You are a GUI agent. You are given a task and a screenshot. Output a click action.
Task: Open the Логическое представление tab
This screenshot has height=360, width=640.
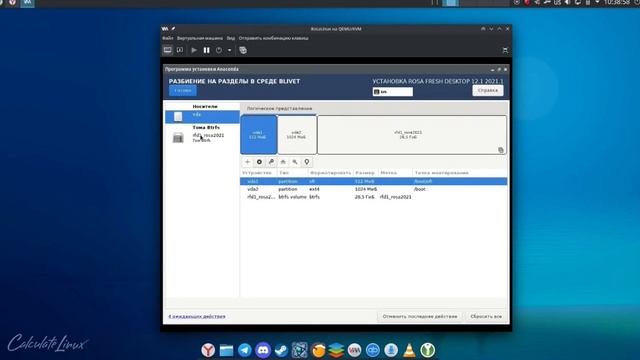pyautogui.click(x=279, y=108)
